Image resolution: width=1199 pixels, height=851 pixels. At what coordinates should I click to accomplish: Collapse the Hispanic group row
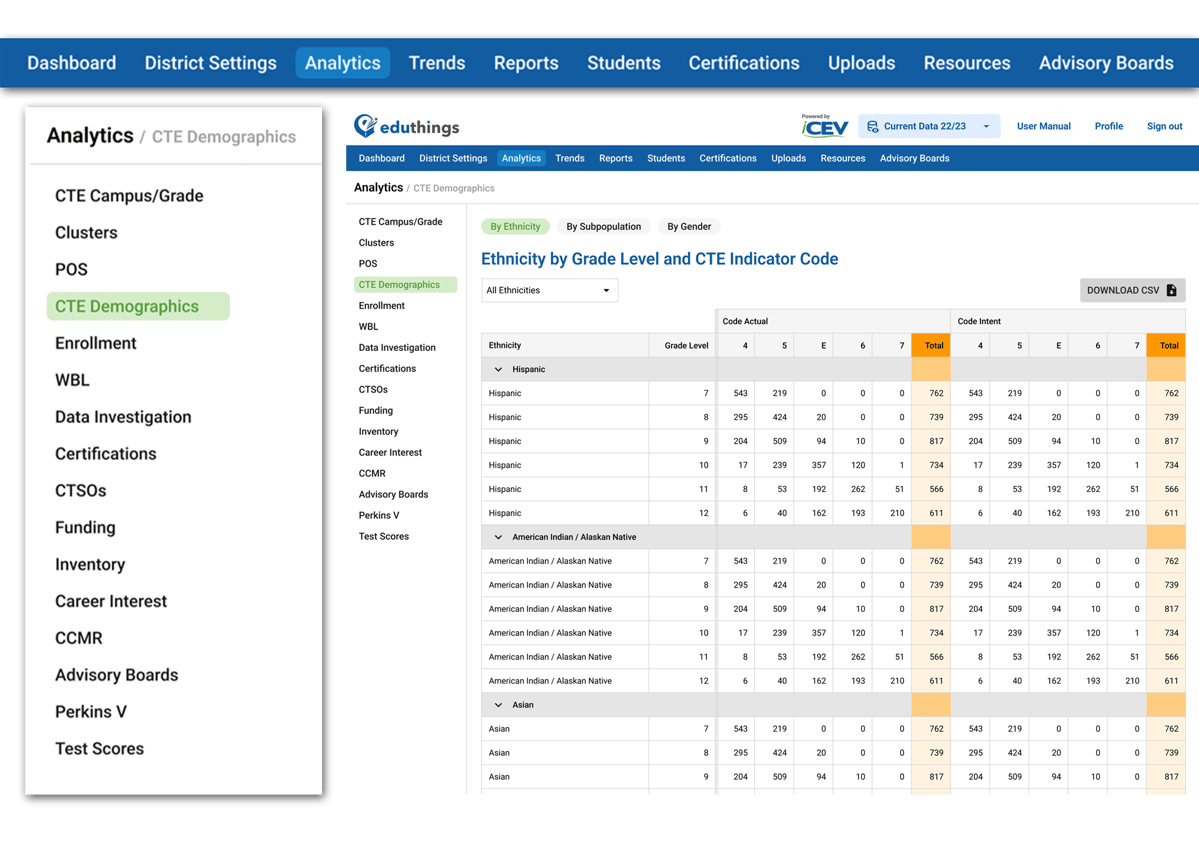click(498, 370)
